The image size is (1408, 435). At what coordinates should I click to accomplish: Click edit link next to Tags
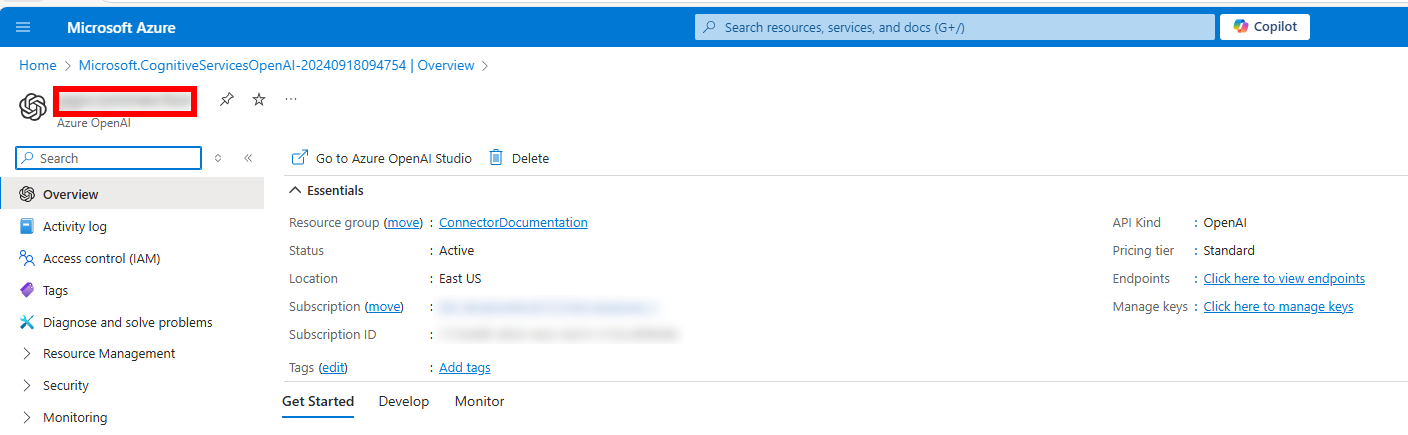point(333,367)
